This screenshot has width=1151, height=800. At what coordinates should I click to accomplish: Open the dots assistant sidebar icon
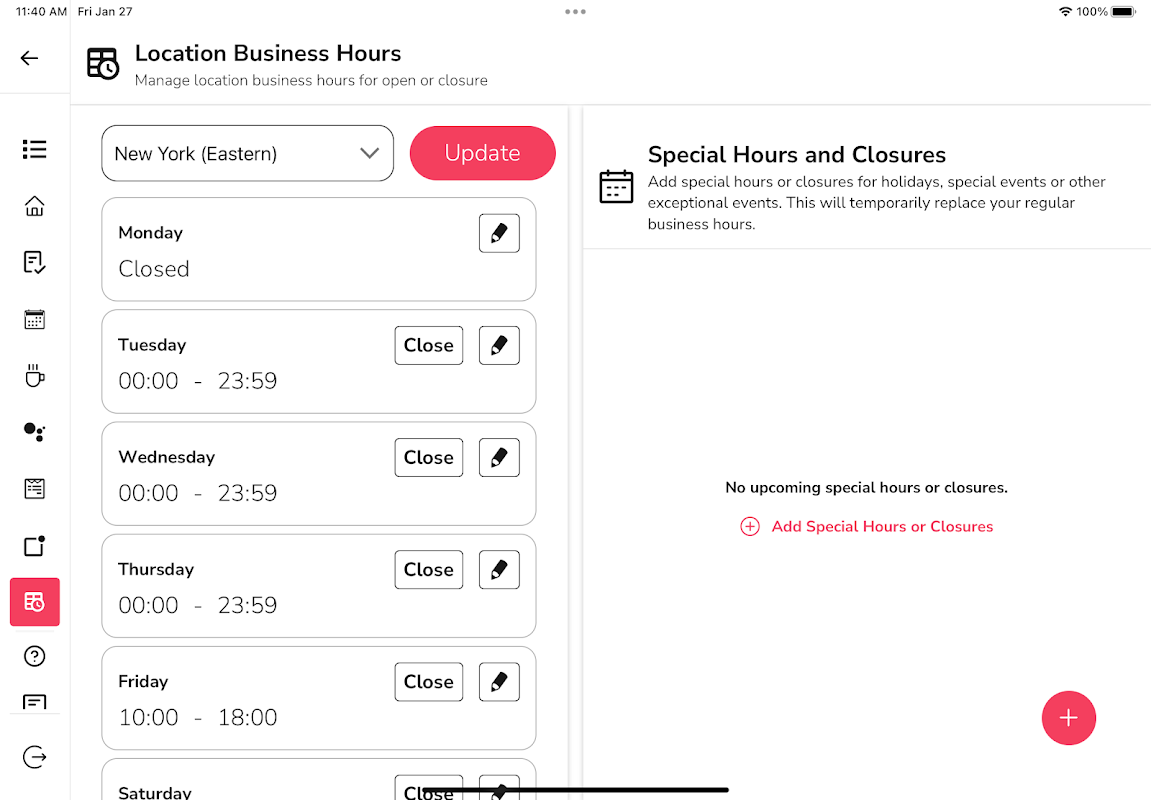pos(35,432)
